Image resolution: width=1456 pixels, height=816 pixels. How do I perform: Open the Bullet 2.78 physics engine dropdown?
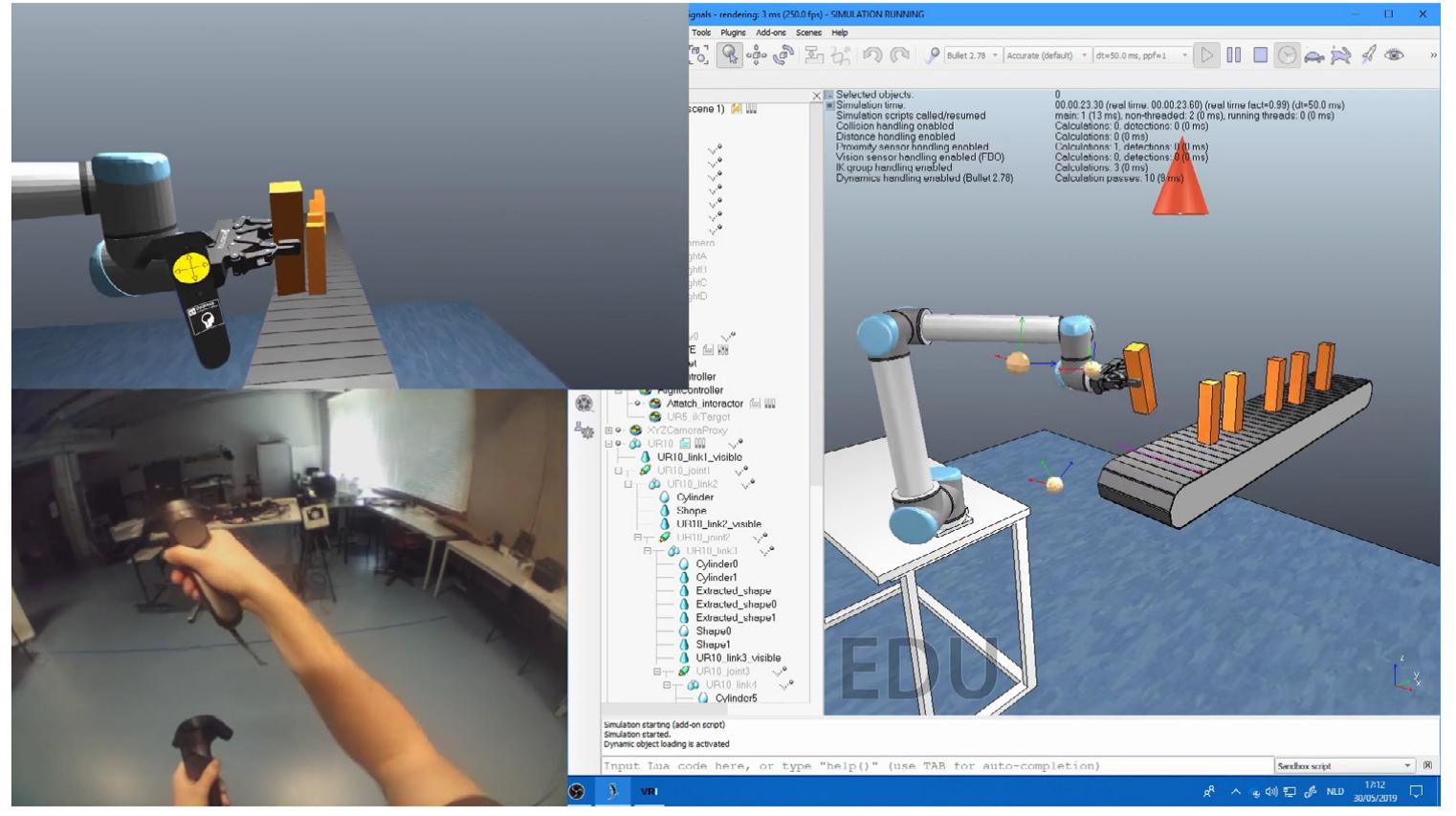[x=972, y=55]
